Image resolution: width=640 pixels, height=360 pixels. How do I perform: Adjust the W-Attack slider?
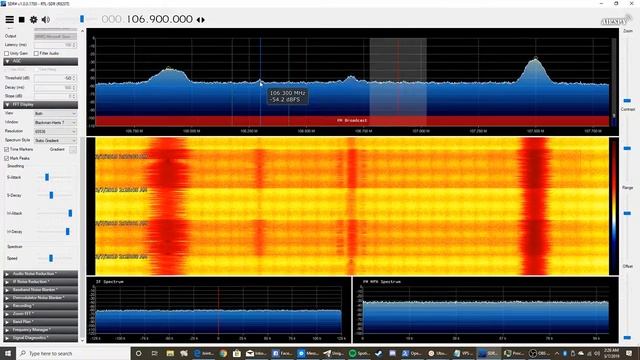pyautogui.click(x=70, y=213)
